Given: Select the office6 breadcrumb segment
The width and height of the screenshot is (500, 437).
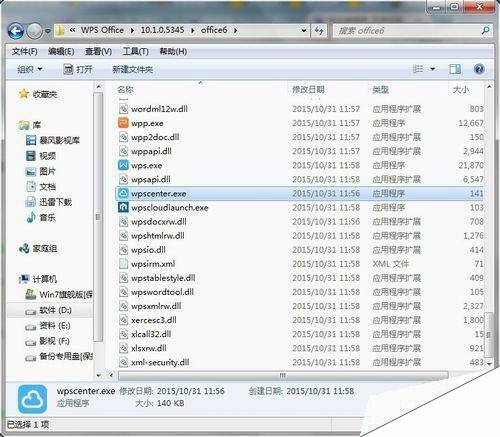Looking at the screenshot, I should click(x=214, y=30).
